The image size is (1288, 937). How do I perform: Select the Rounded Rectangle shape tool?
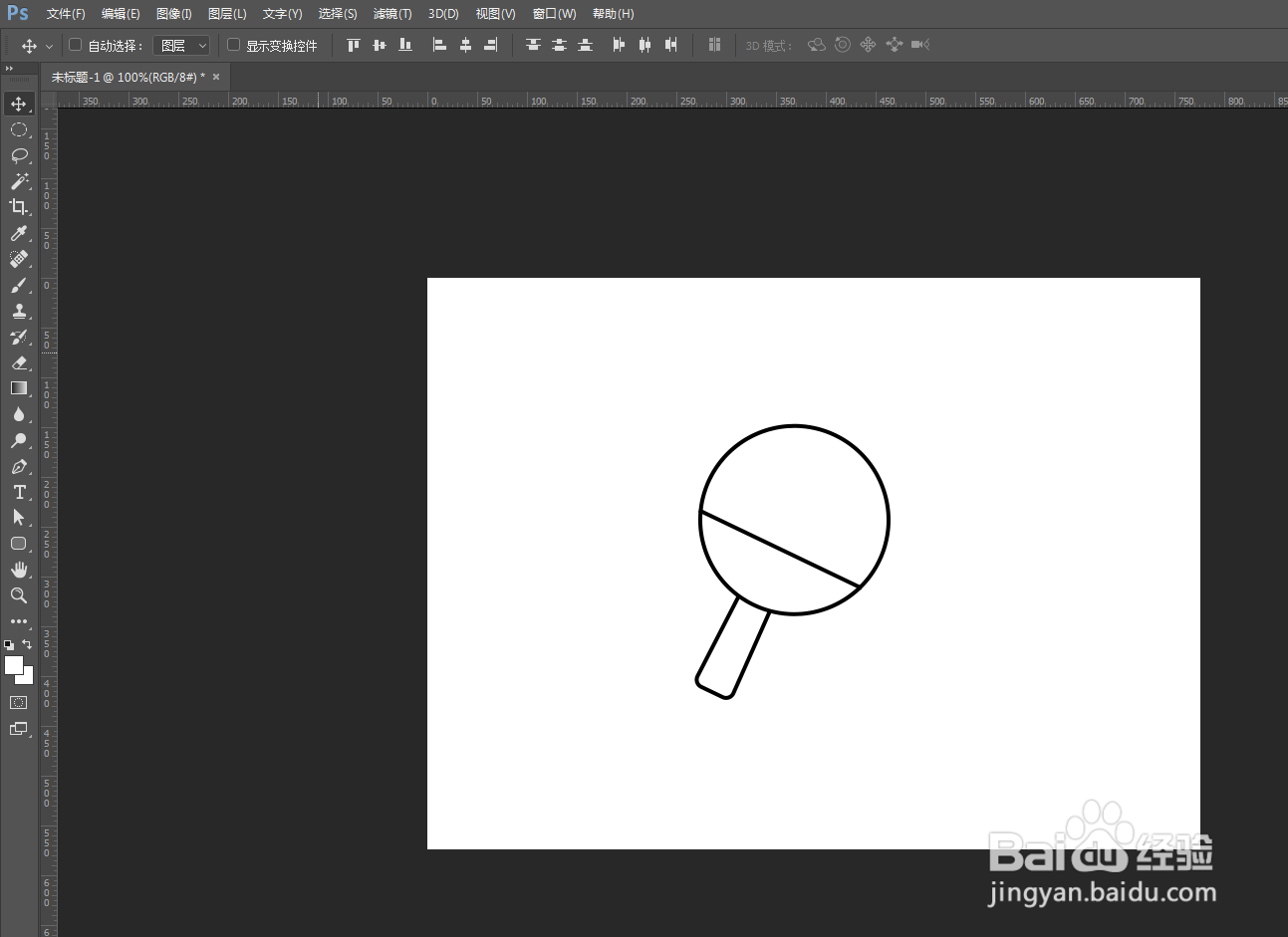tap(19, 544)
